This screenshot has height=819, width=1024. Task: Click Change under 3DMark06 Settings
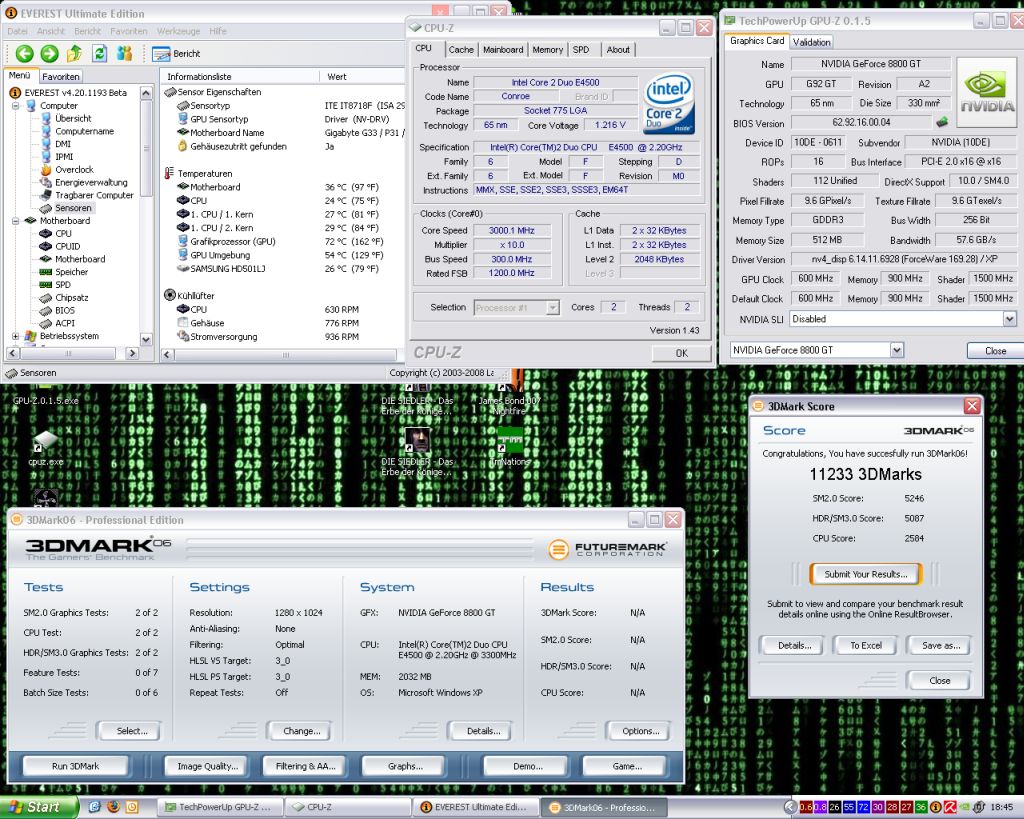pyautogui.click(x=302, y=731)
